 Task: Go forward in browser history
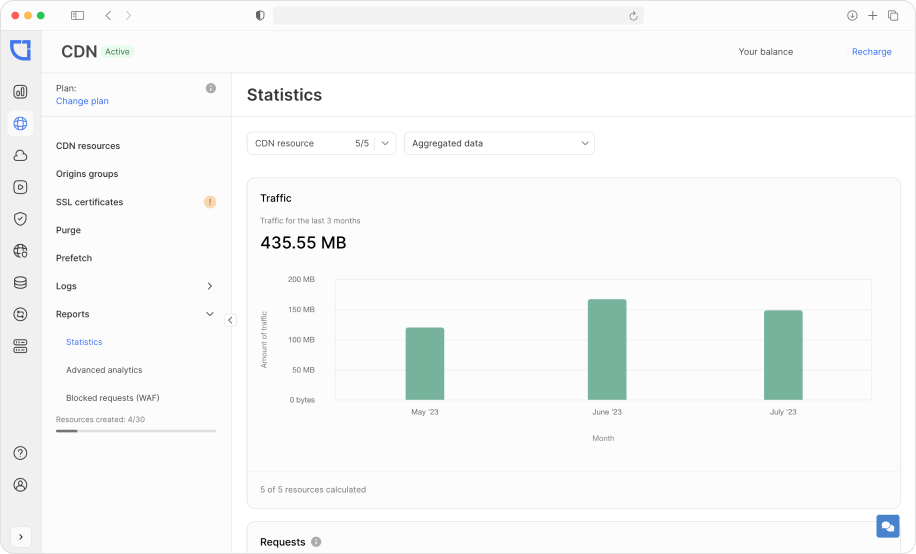(x=128, y=16)
